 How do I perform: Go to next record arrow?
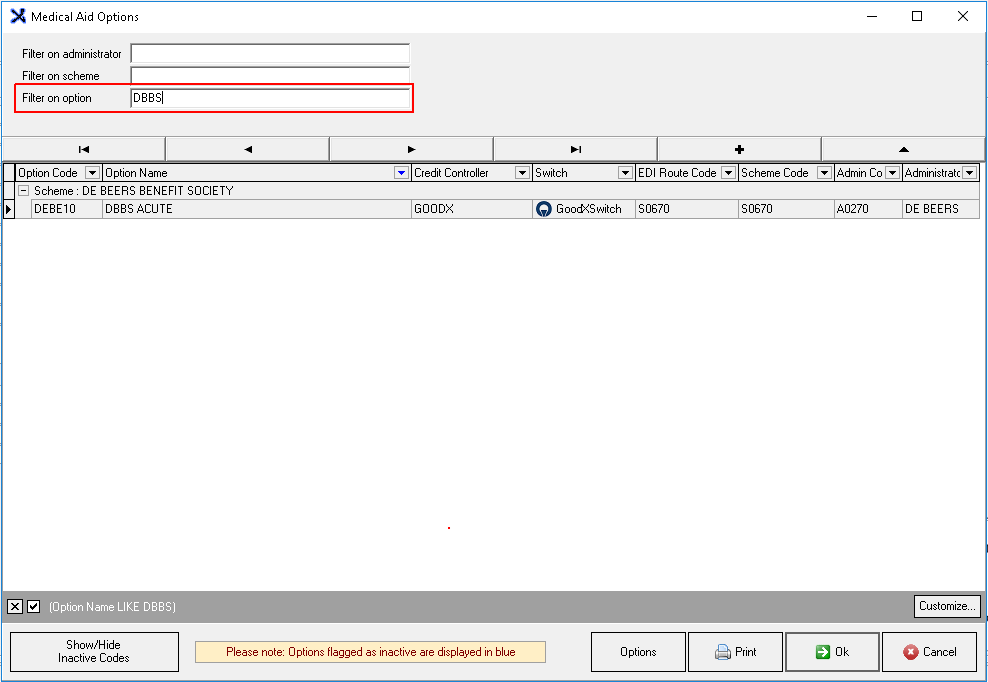(411, 149)
